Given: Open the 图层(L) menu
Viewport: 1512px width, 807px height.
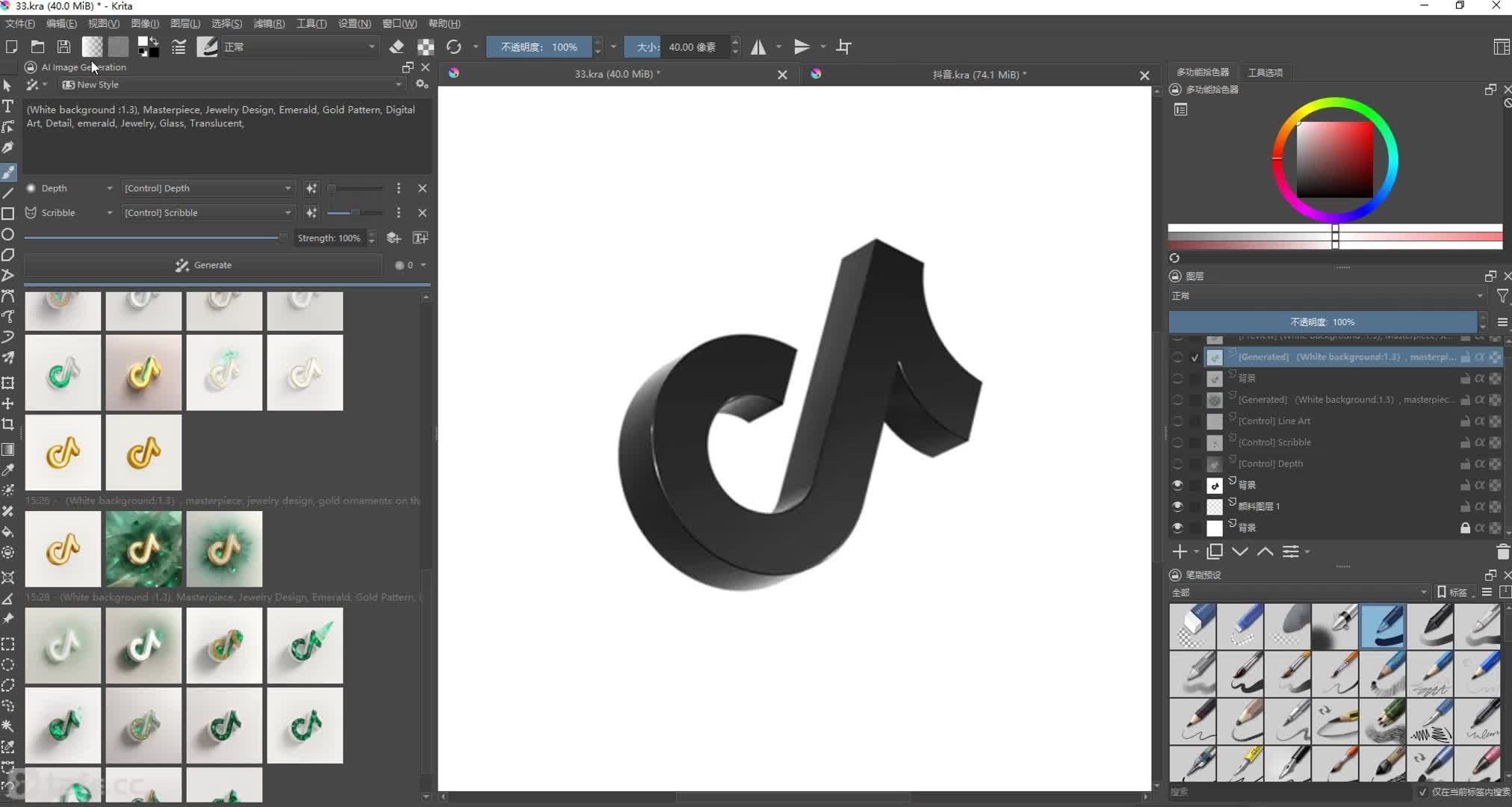Looking at the screenshot, I should click(185, 23).
